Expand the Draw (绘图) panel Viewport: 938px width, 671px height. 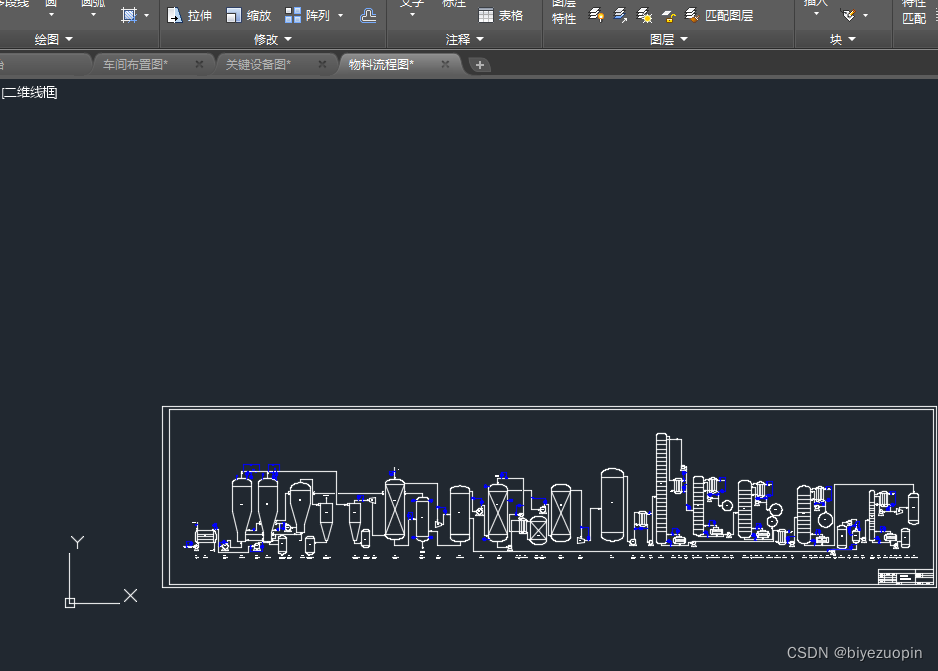pyautogui.click(x=53, y=39)
